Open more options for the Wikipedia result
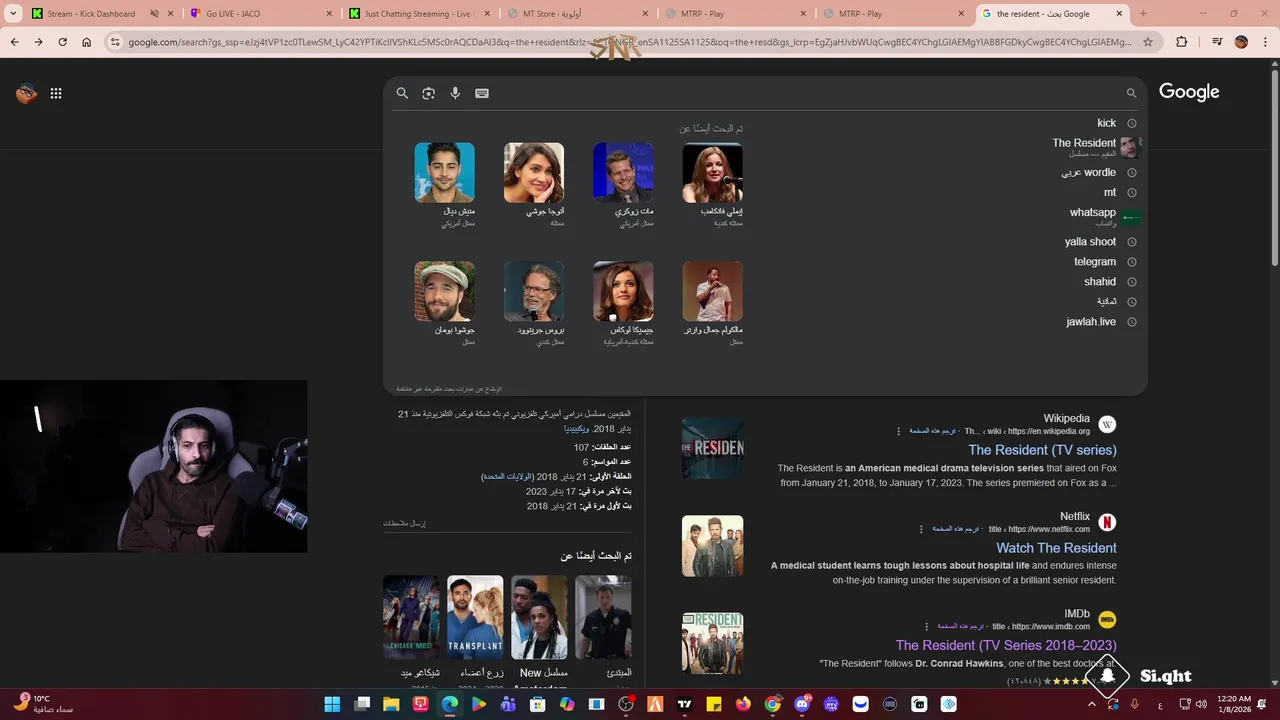 point(898,431)
